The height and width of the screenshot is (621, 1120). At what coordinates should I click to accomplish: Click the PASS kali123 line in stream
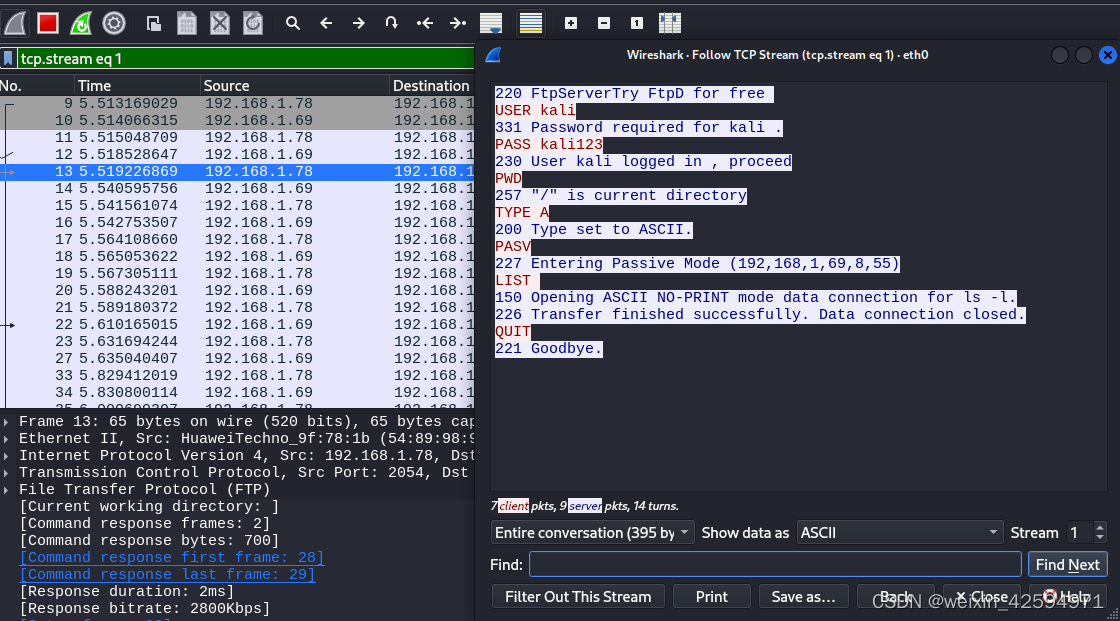pos(549,144)
